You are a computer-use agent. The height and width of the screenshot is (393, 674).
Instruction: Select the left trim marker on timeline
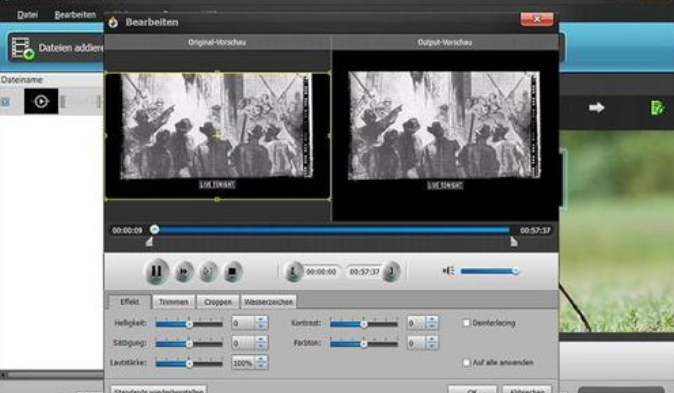coord(149,242)
